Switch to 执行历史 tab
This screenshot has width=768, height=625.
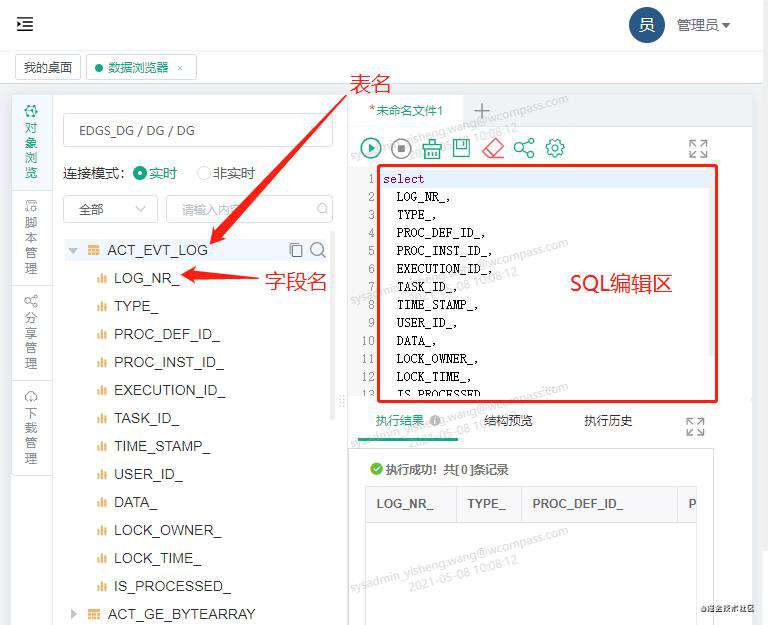coord(608,420)
